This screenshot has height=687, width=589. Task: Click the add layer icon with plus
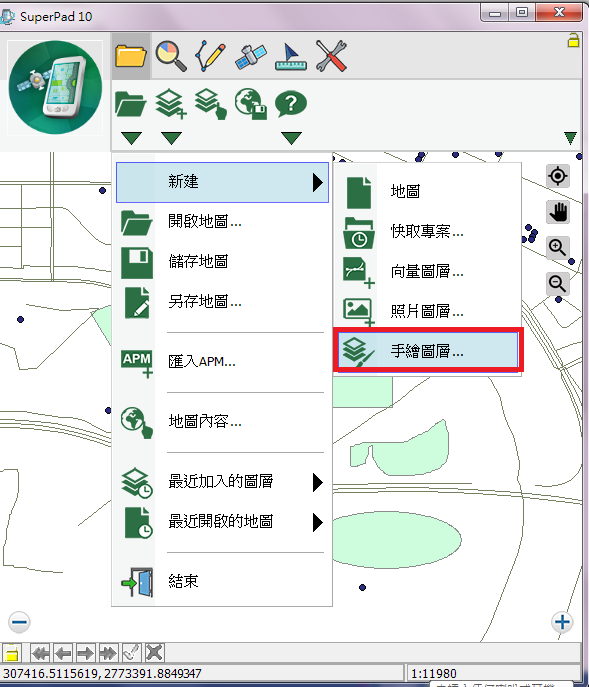171,103
